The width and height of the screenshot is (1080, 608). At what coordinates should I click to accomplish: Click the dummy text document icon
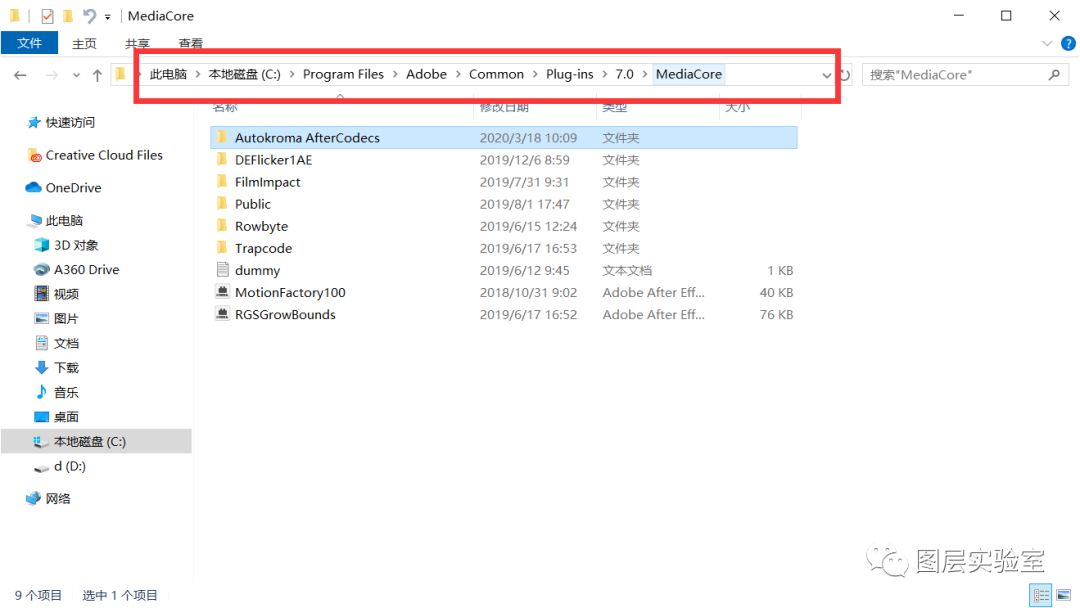click(222, 269)
